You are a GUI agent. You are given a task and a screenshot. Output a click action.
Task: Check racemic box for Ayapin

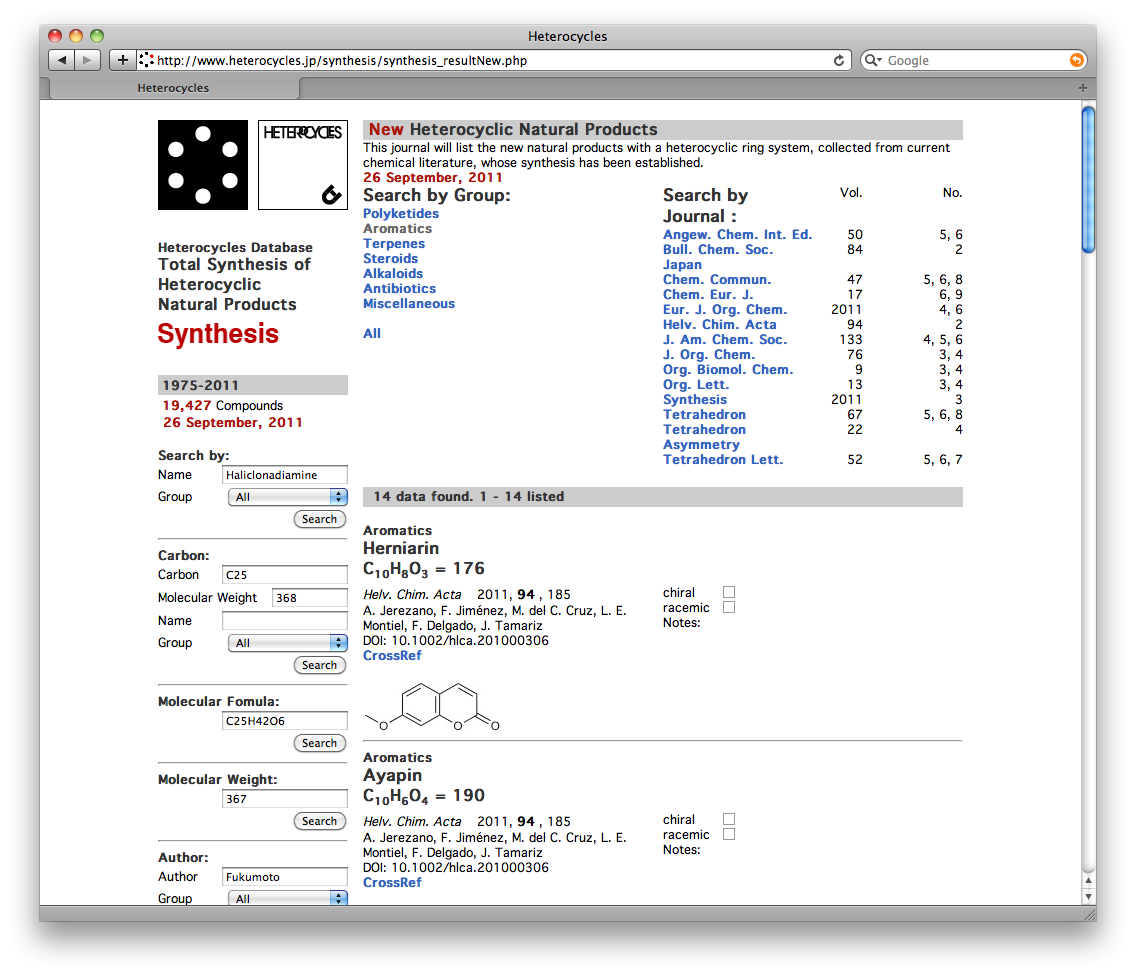pos(729,834)
